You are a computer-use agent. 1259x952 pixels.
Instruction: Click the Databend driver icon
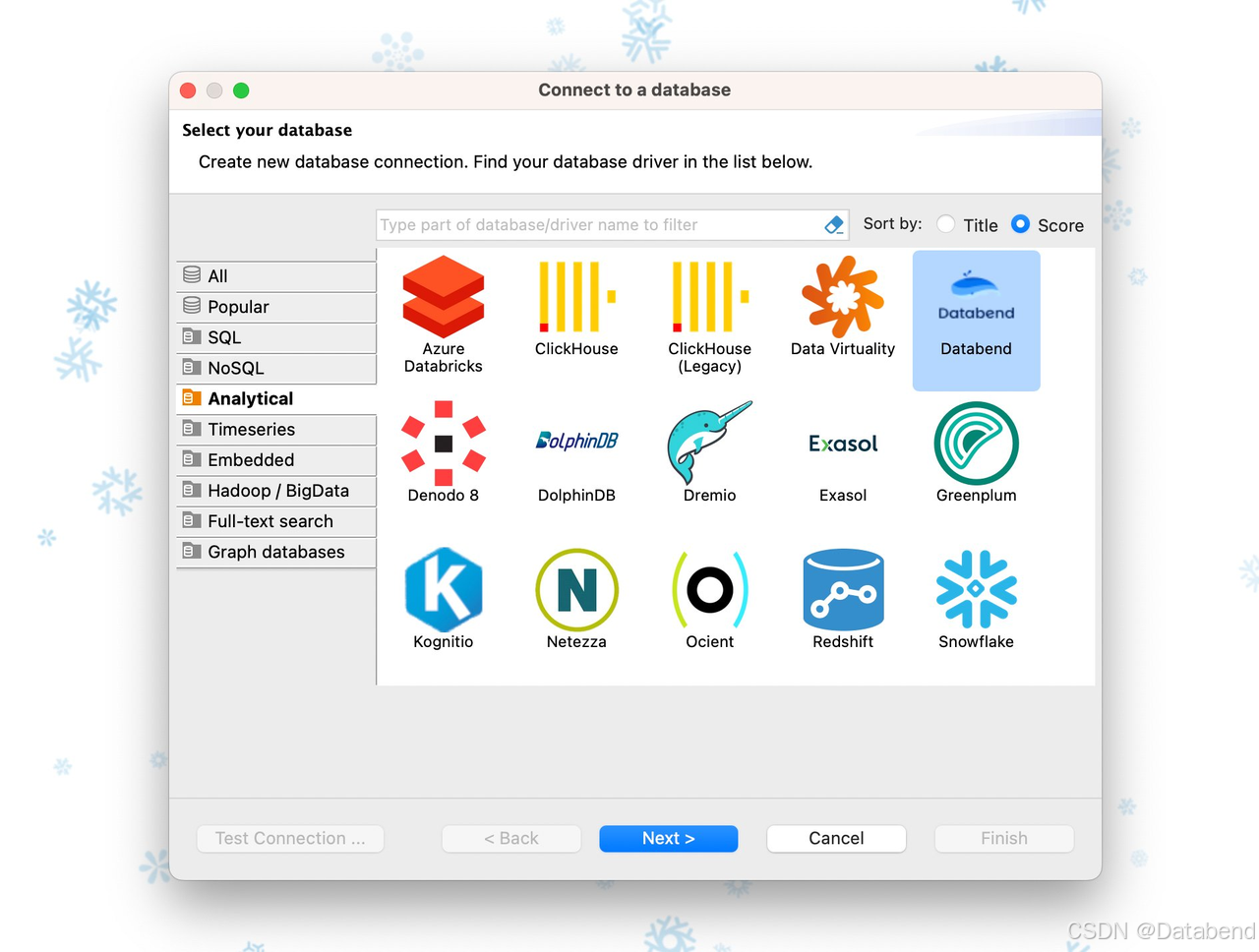976,297
